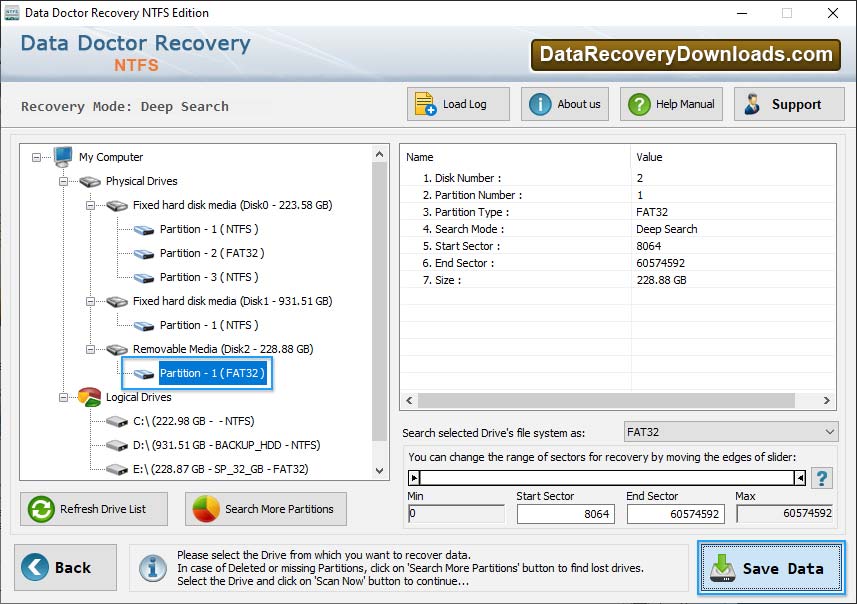Click the D:\ BACKUP_HDD drive icon

117,445
